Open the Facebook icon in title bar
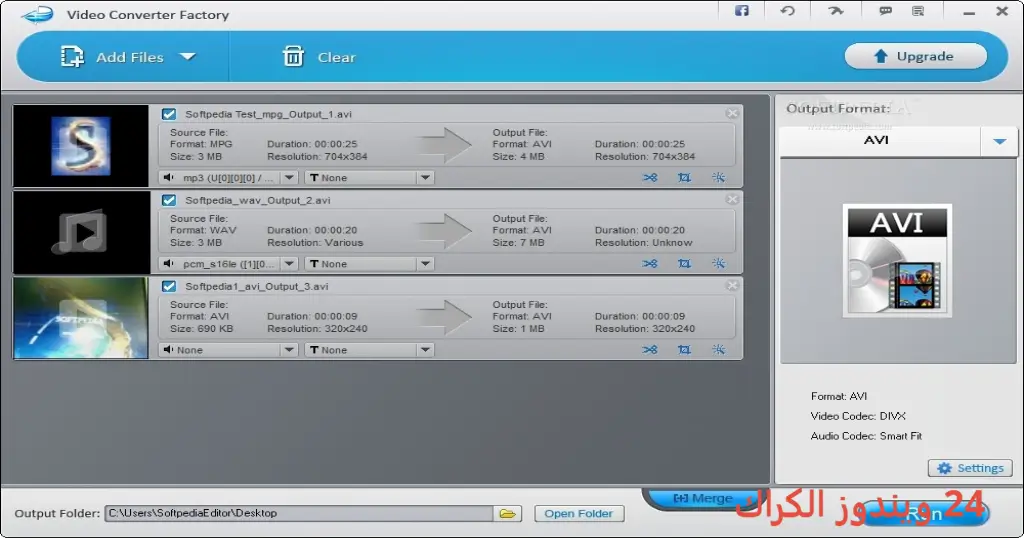Viewport: 1024px width, 538px height. click(x=742, y=11)
